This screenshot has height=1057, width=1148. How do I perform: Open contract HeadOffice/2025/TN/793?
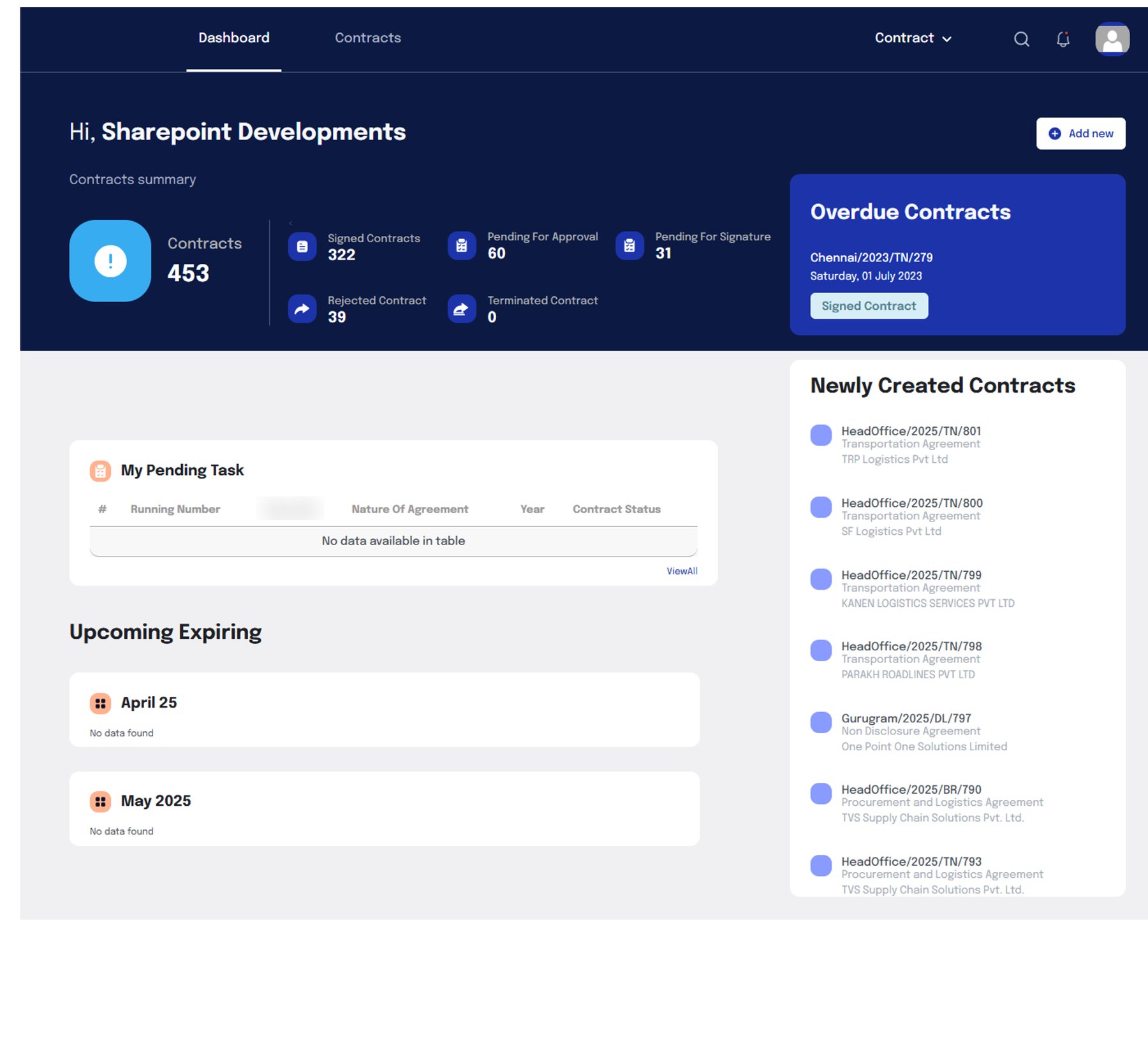point(911,862)
